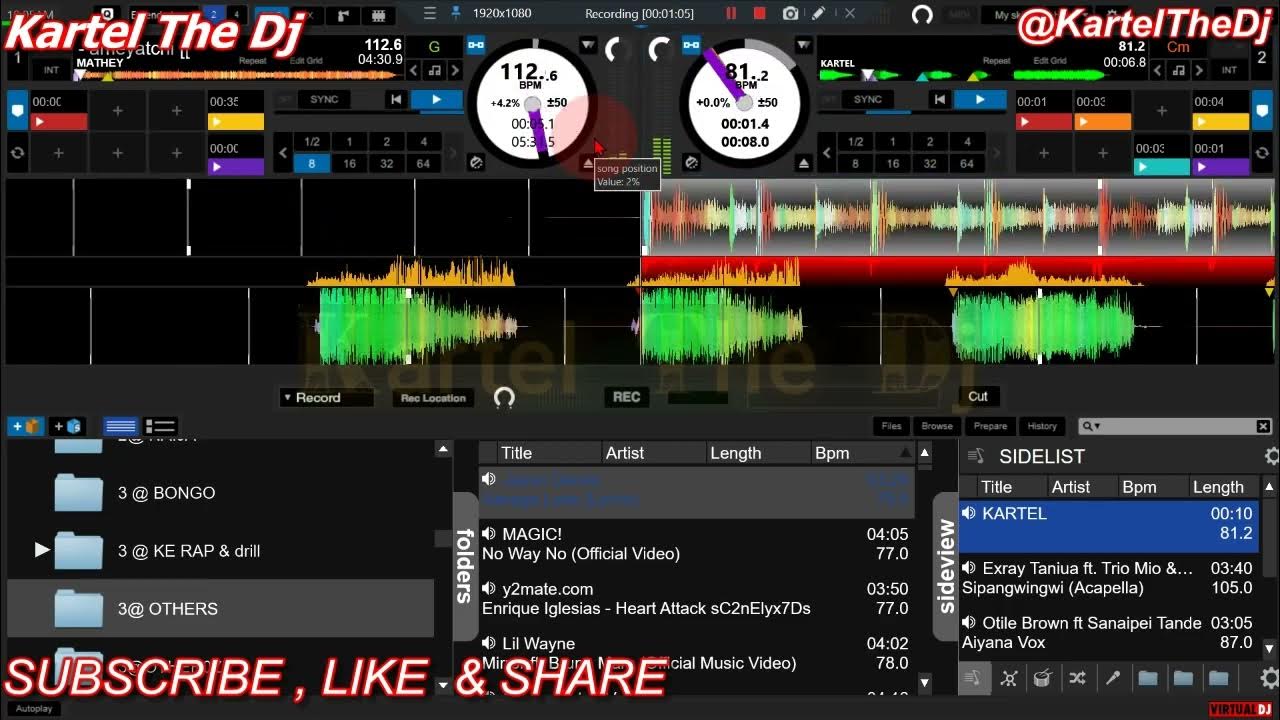This screenshot has height=720, width=1280.
Task: Open the sidelist gear options
Action: tap(1271, 456)
